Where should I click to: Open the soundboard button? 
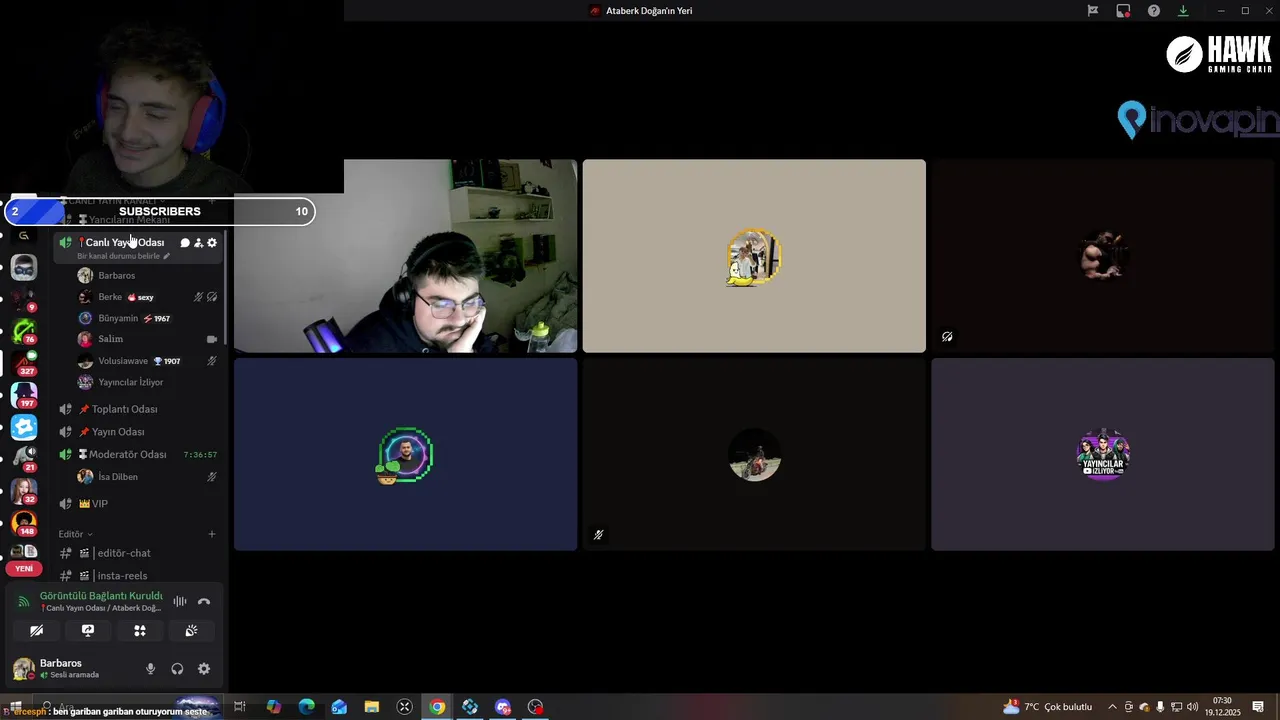click(191, 631)
